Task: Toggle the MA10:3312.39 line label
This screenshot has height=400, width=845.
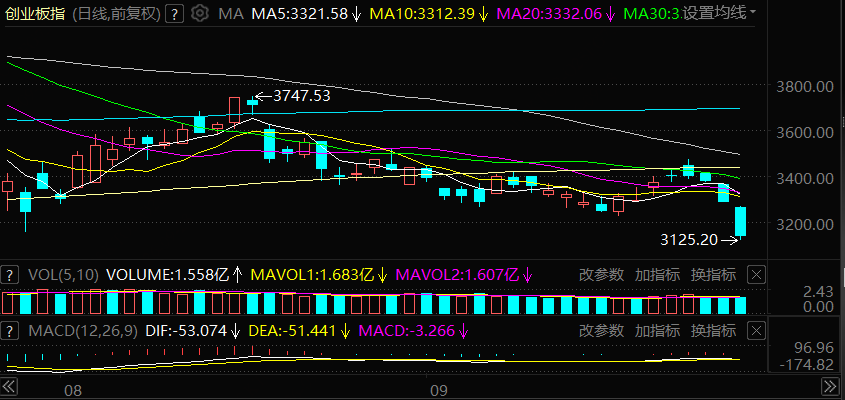Action: tap(429, 13)
